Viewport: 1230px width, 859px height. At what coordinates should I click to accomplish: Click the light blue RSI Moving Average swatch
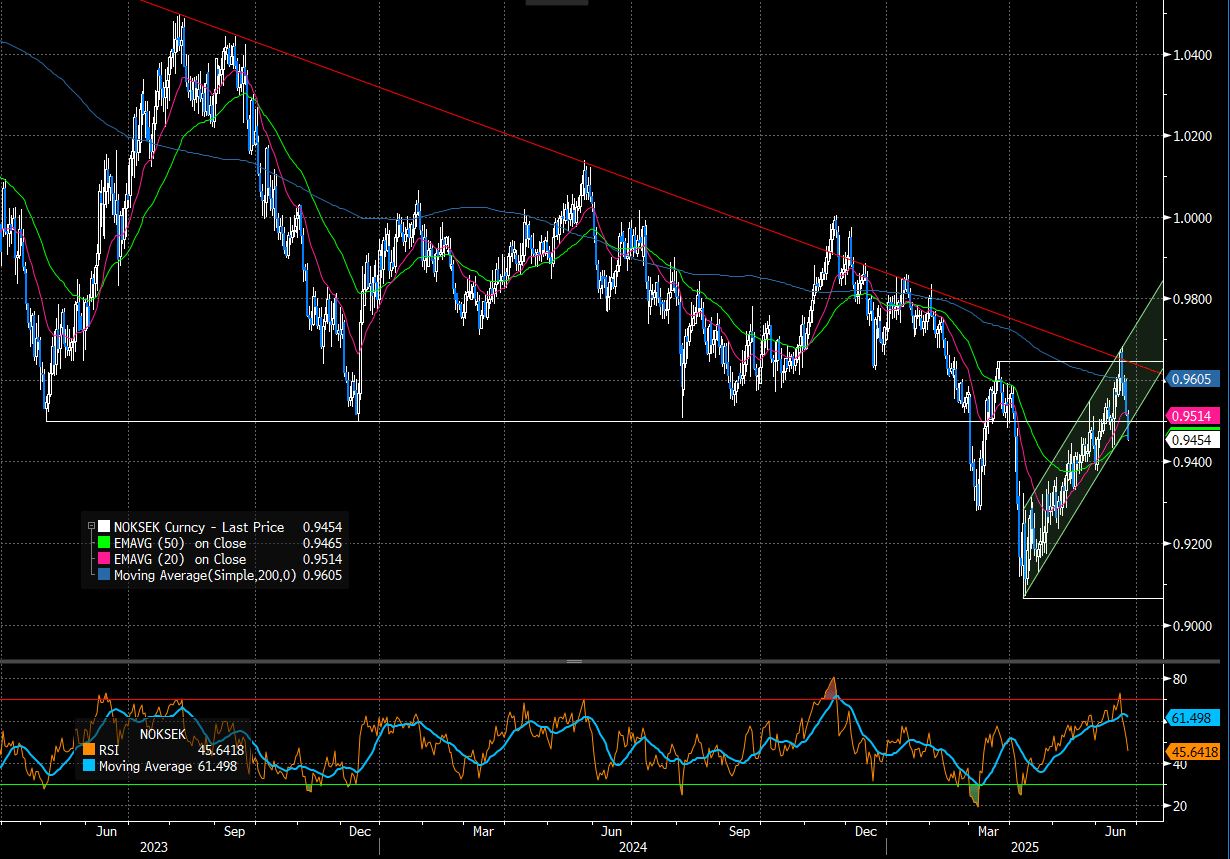pos(89,766)
